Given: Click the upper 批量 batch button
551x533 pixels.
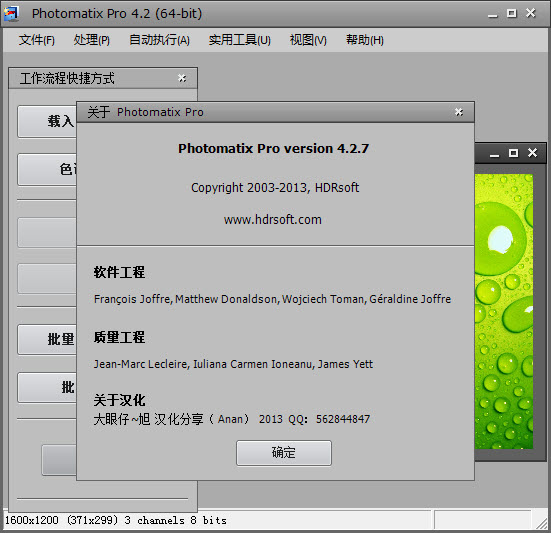Looking at the screenshot, I should (47, 339).
